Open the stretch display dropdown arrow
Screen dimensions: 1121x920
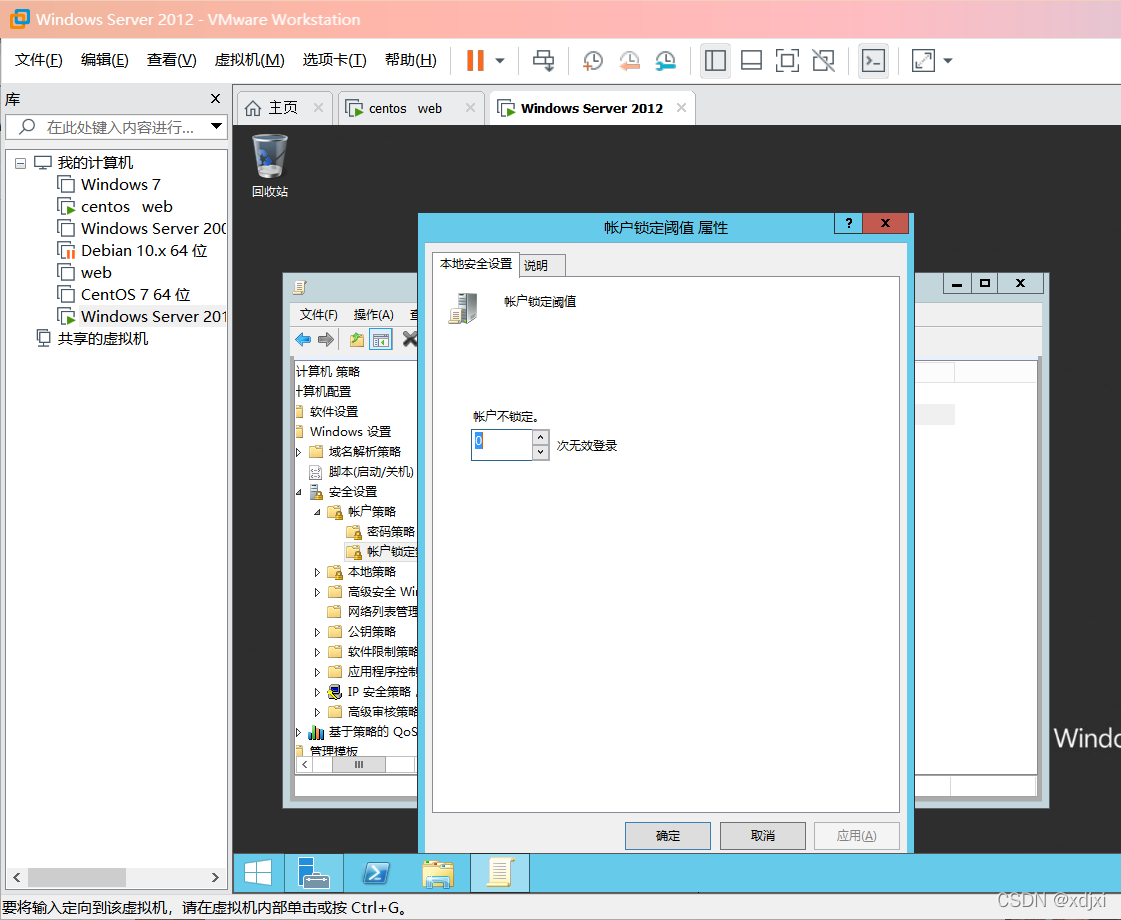coord(948,61)
